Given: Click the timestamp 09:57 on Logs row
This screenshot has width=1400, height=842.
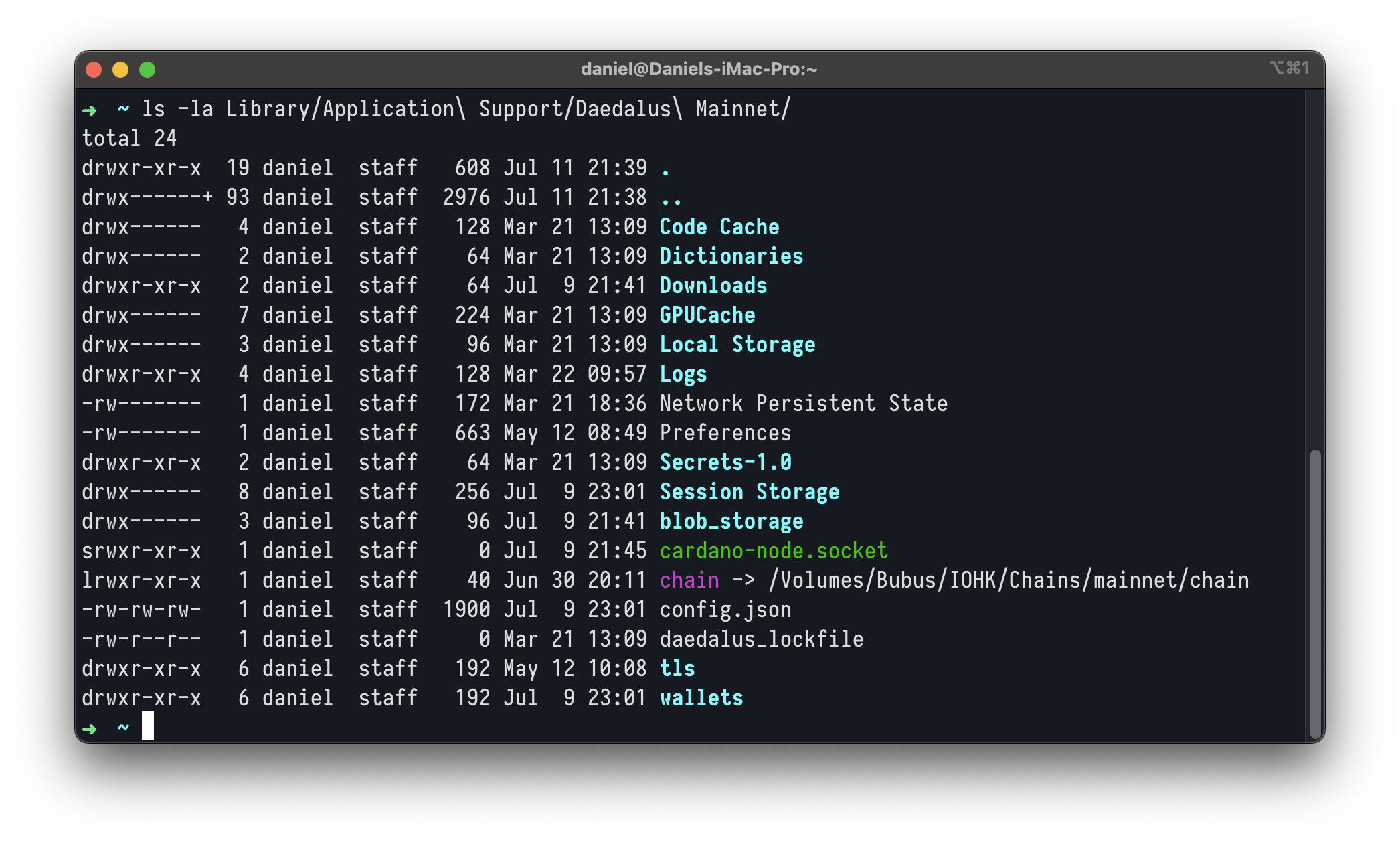Looking at the screenshot, I should tap(617, 374).
